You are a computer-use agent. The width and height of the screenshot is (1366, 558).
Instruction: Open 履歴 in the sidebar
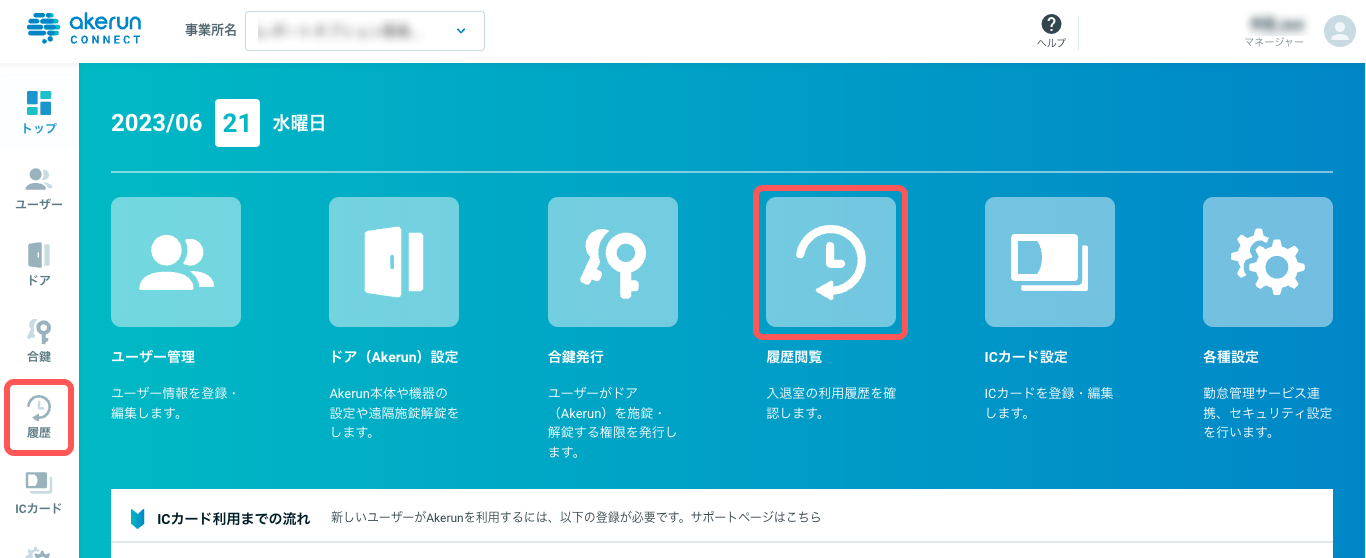39,417
